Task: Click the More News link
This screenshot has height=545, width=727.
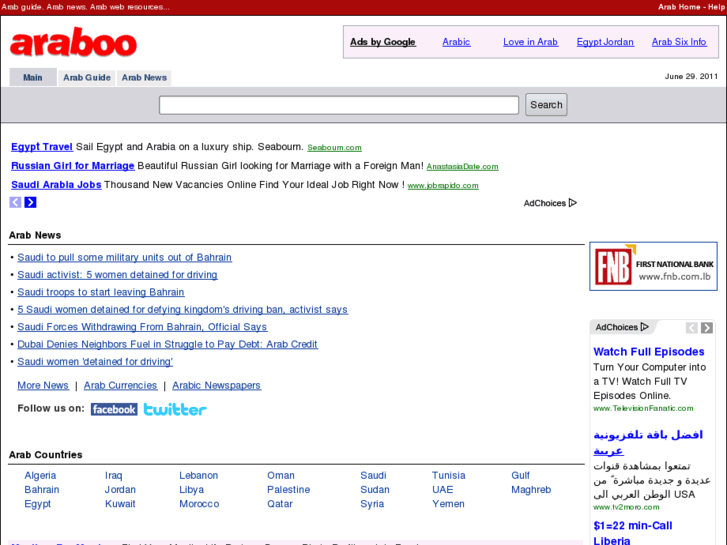Action: tap(43, 385)
